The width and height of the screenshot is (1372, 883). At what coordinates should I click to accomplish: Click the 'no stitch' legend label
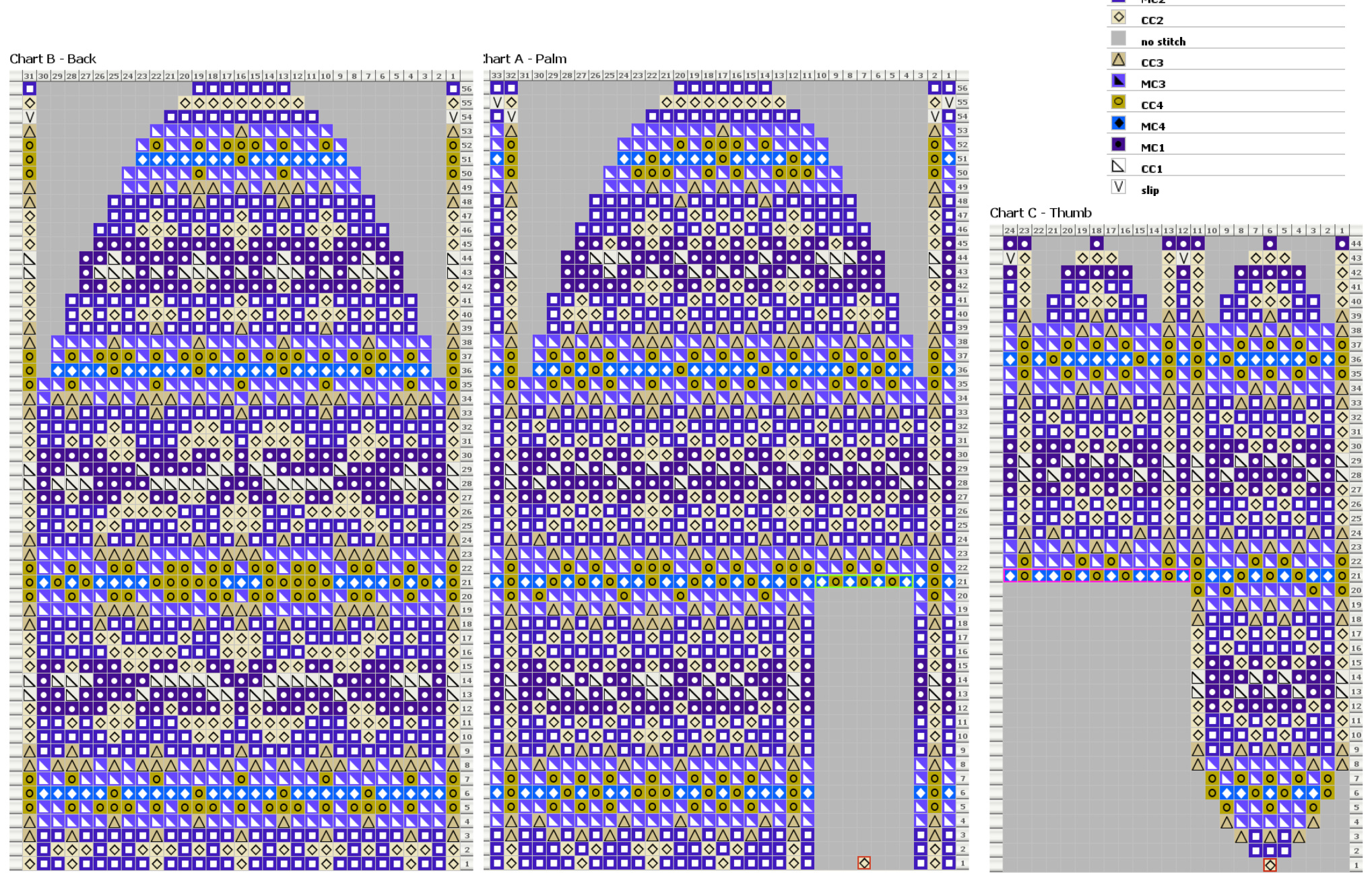tap(1163, 42)
